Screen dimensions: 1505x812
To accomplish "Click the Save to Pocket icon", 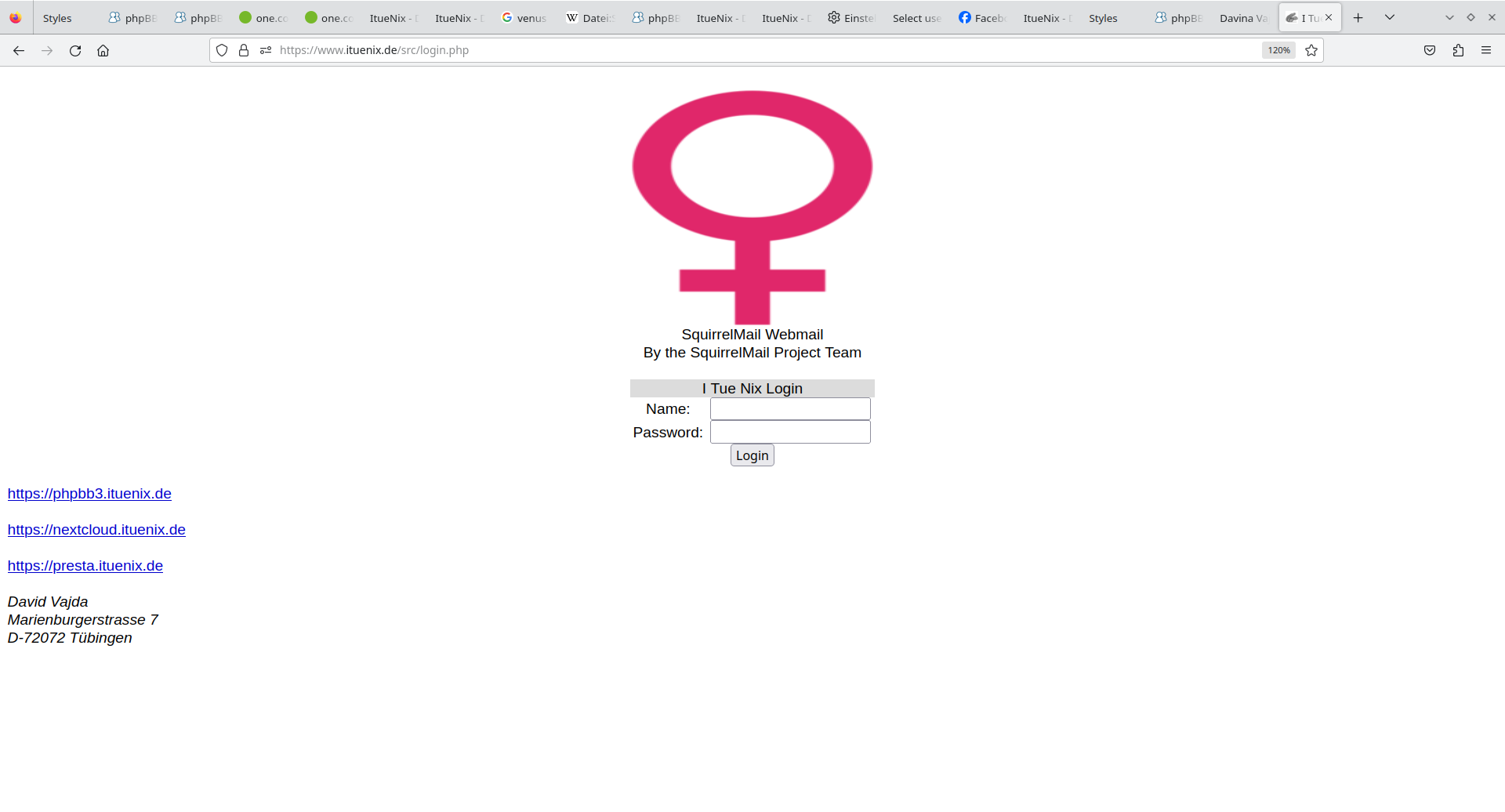I will 1430,50.
